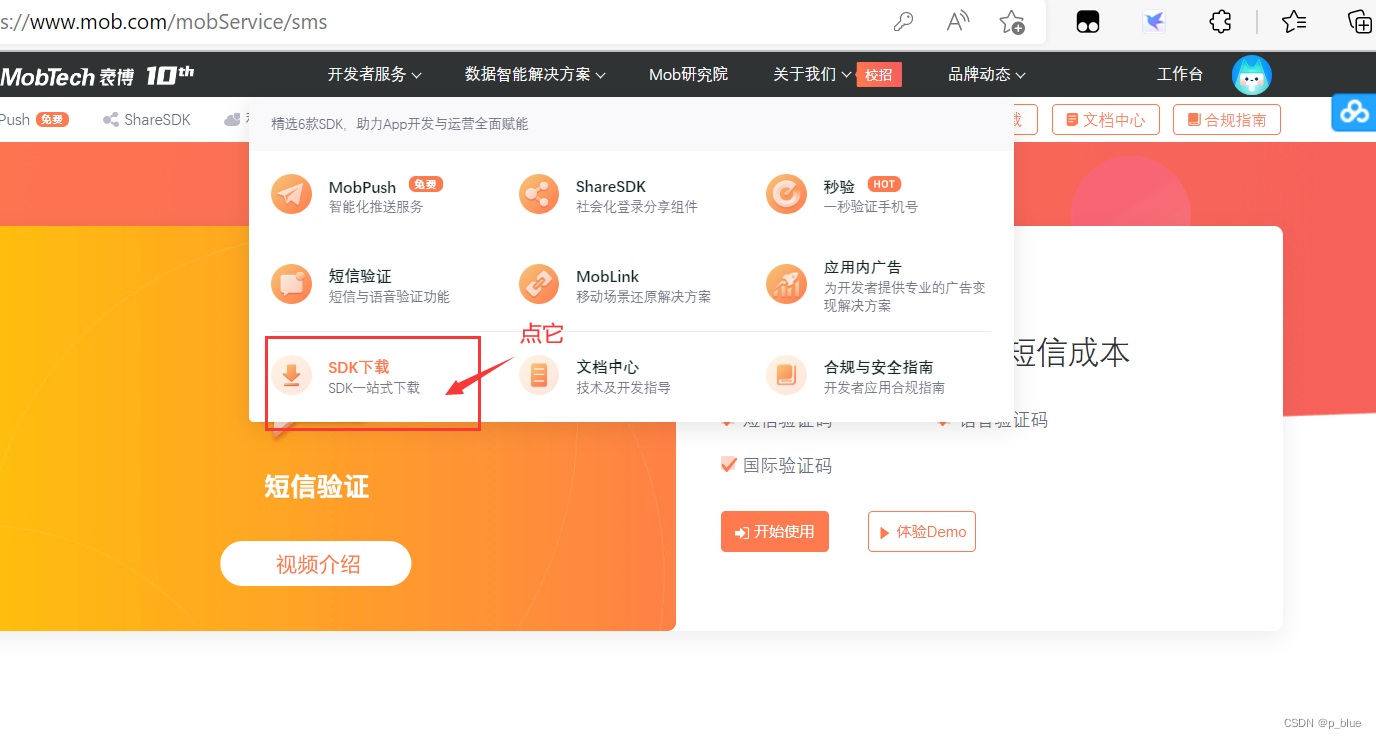Viewport: 1376px width, 738px height.
Task: Click the user avatar in the header
Action: (x=1252, y=75)
